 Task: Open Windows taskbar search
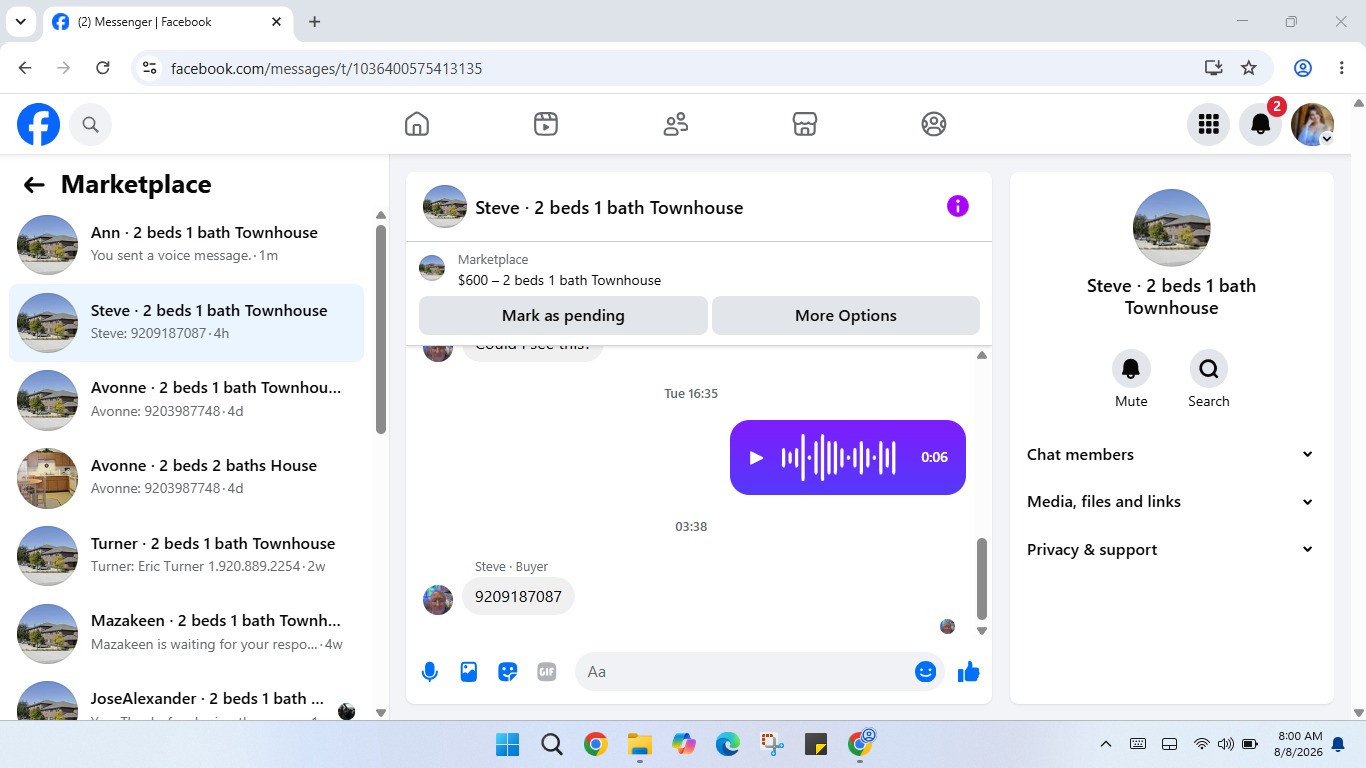[x=551, y=744]
